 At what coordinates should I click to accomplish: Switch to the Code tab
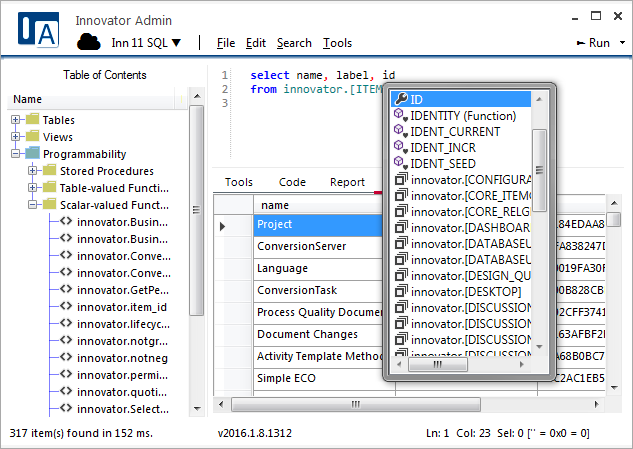point(292,182)
